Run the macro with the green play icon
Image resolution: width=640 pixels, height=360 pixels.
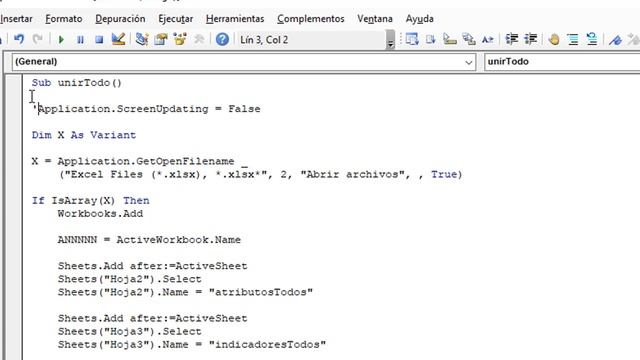click(x=61, y=40)
